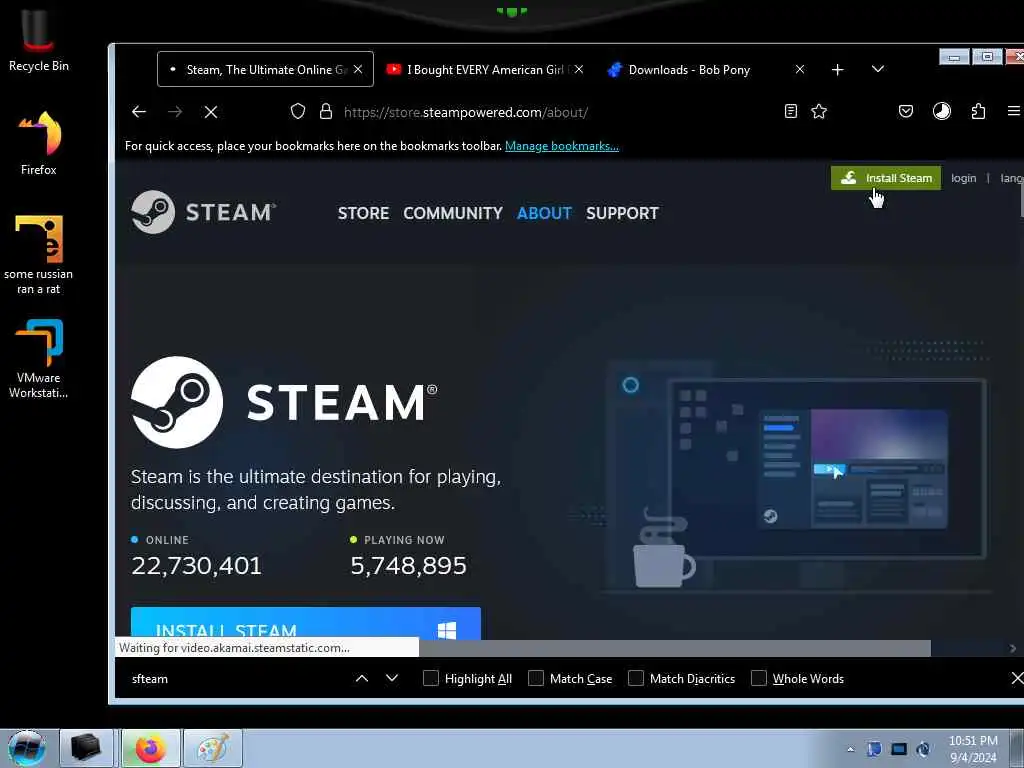1024x768 pixels.
Task: Switch to the Downloads - Bob Pony tab
Action: coord(705,69)
